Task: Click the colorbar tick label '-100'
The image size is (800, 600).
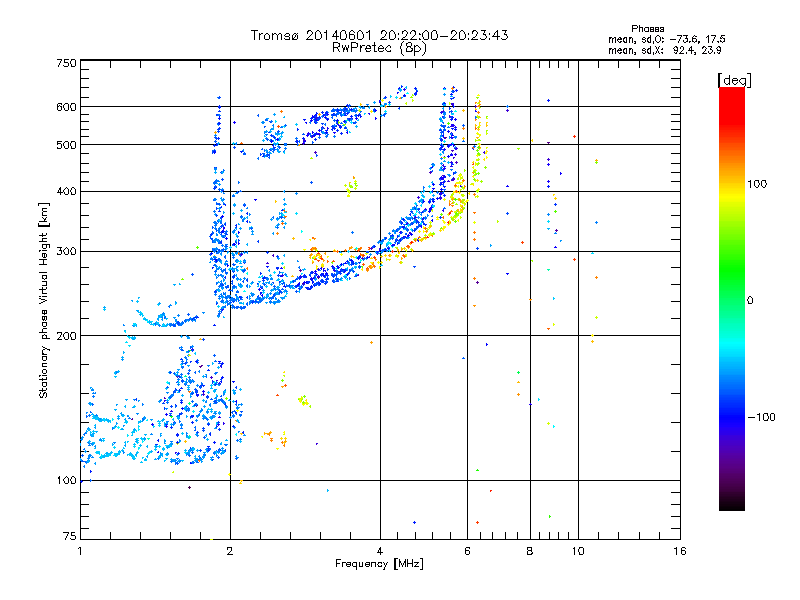Action: tap(761, 417)
